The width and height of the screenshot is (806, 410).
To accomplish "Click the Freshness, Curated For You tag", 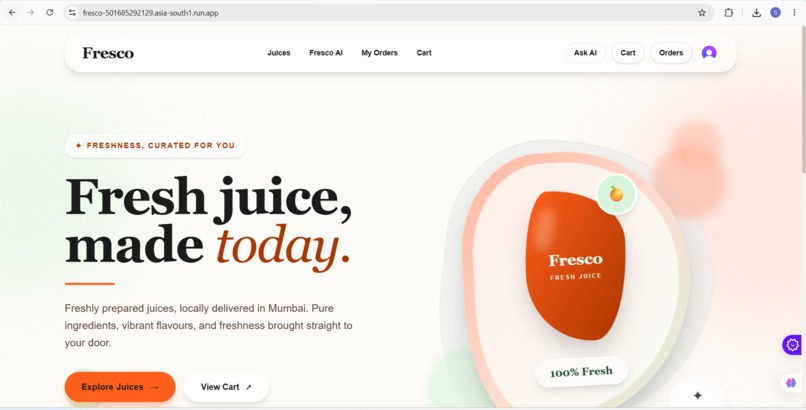I will pos(155,146).
